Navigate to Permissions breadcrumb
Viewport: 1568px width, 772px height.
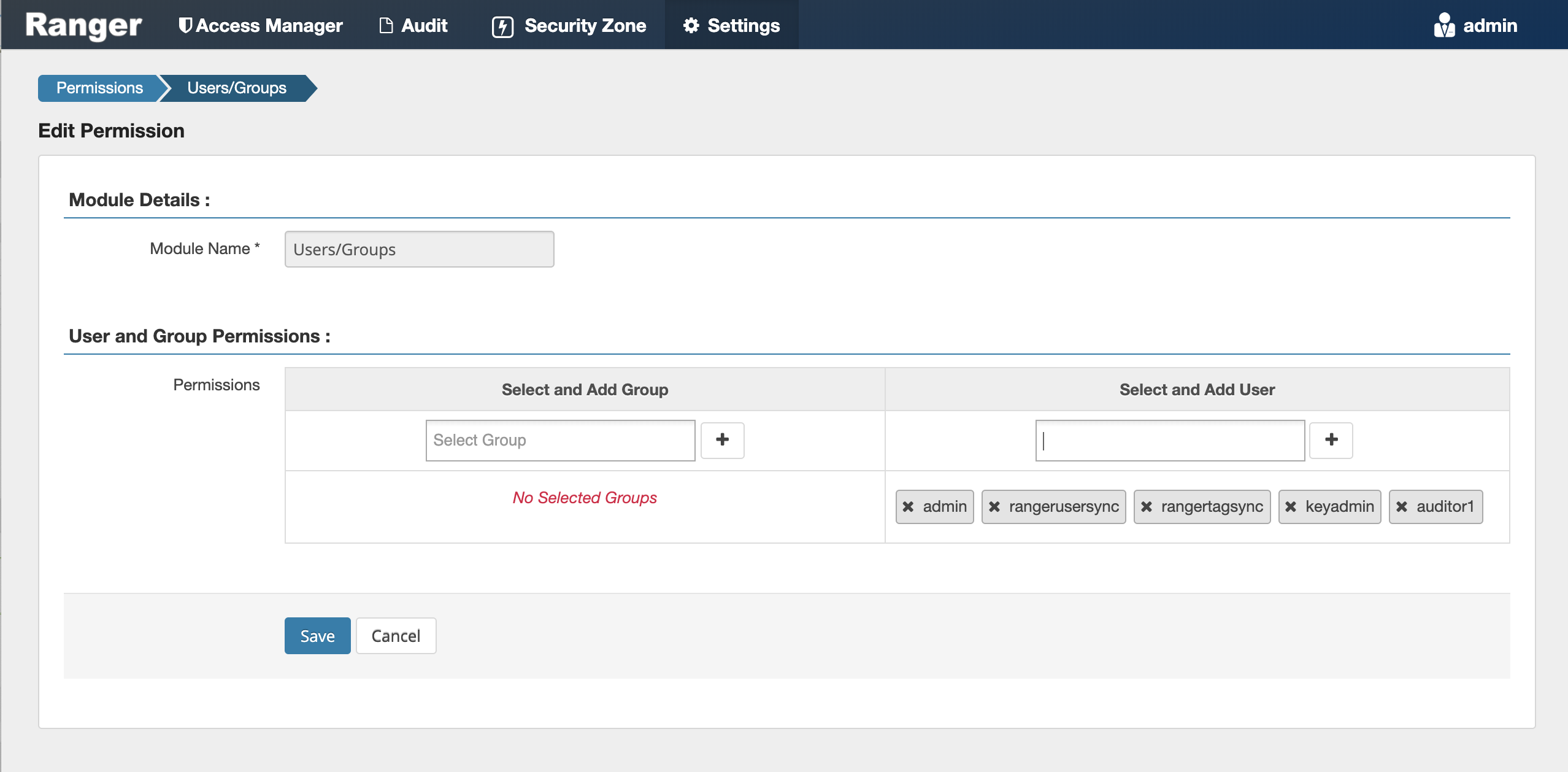pos(99,88)
